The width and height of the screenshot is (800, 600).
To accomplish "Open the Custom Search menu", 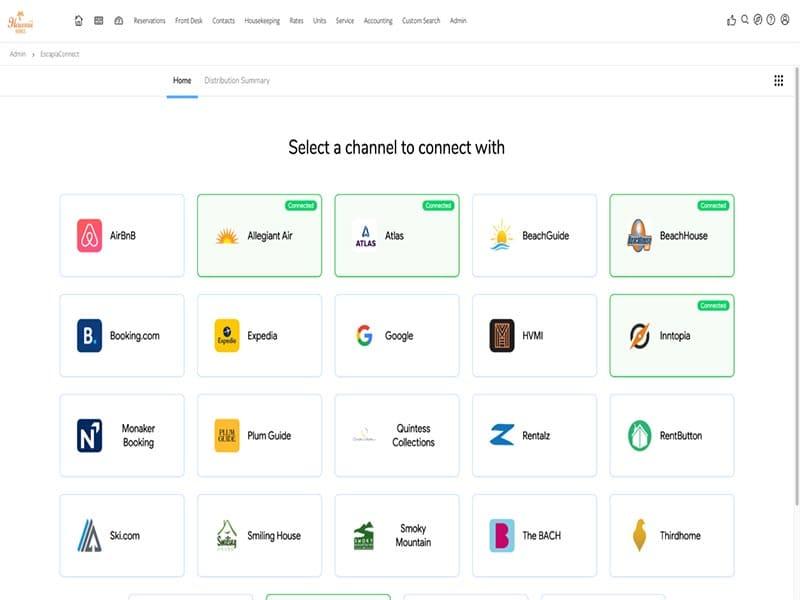I will point(421,21).
